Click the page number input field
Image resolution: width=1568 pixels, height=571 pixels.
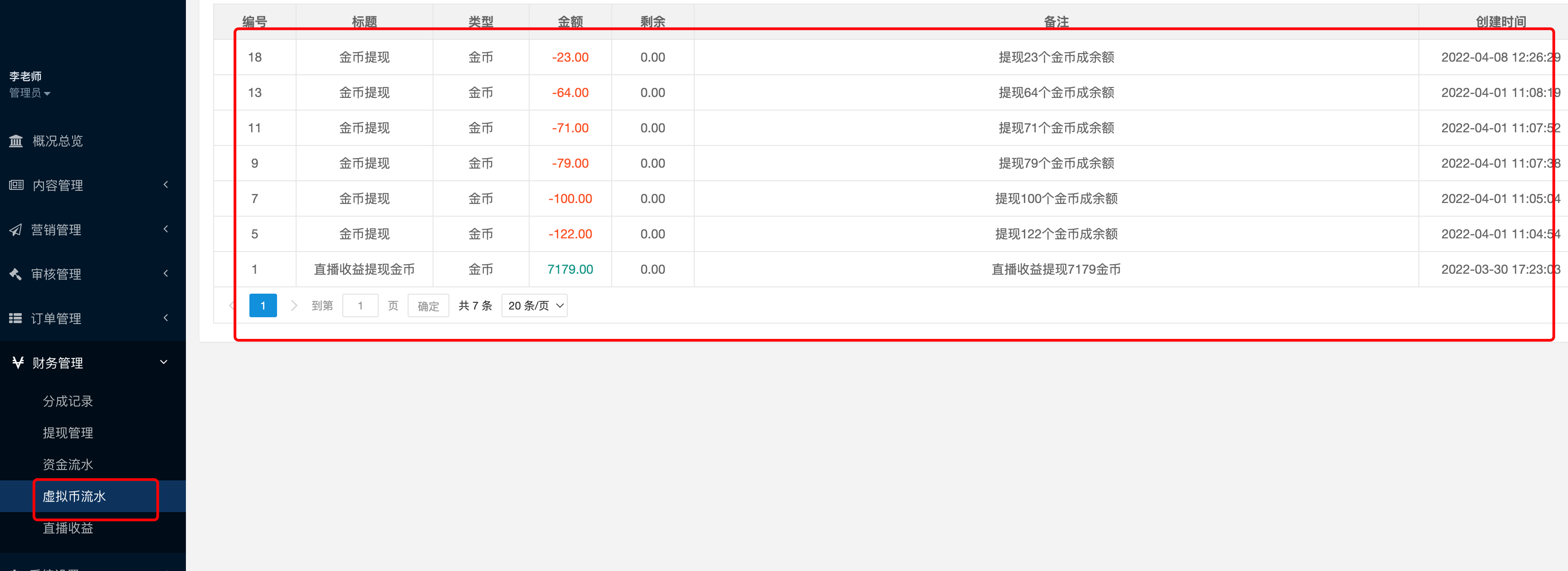point(360,305)
